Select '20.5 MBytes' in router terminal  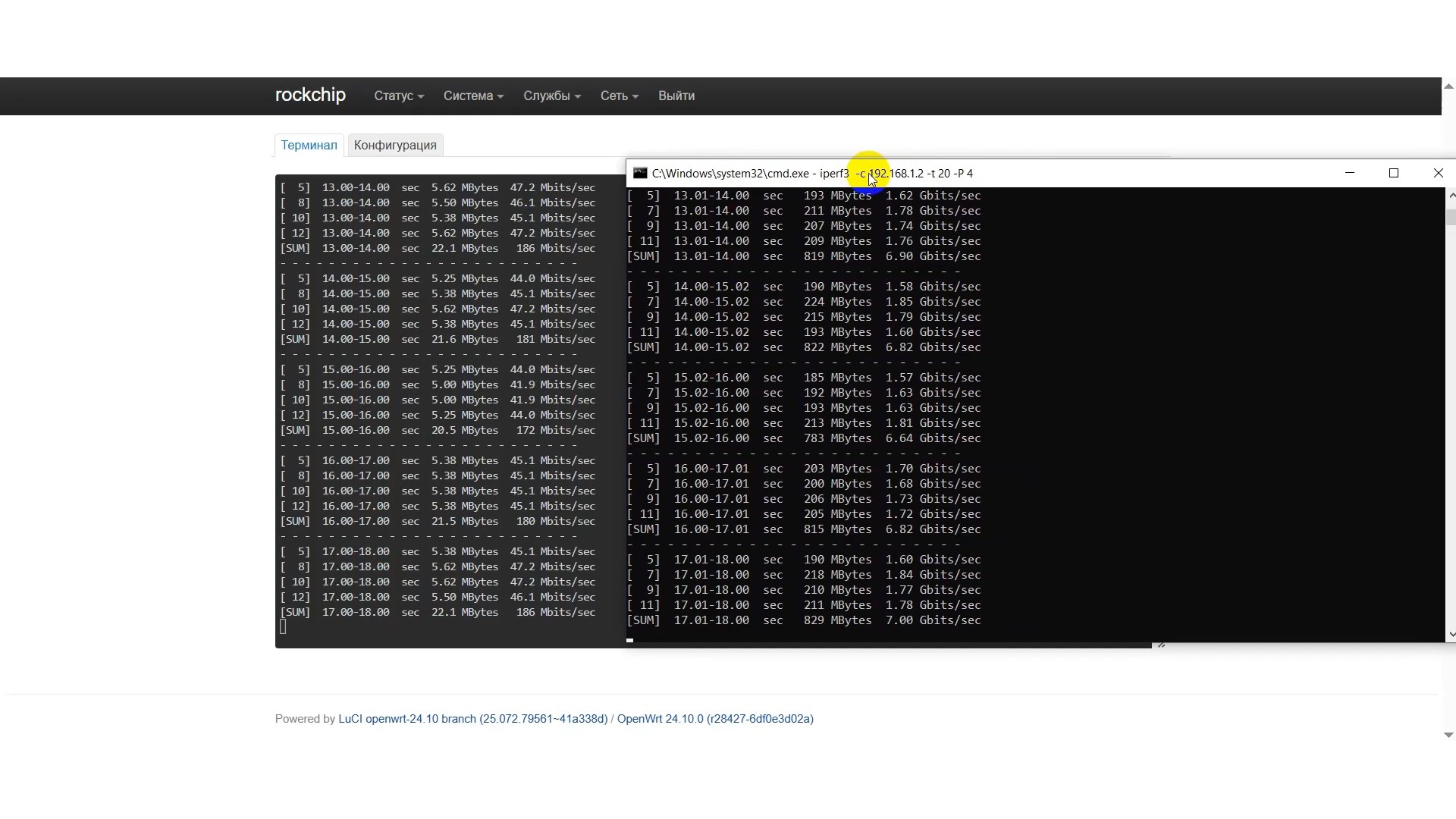465,430
